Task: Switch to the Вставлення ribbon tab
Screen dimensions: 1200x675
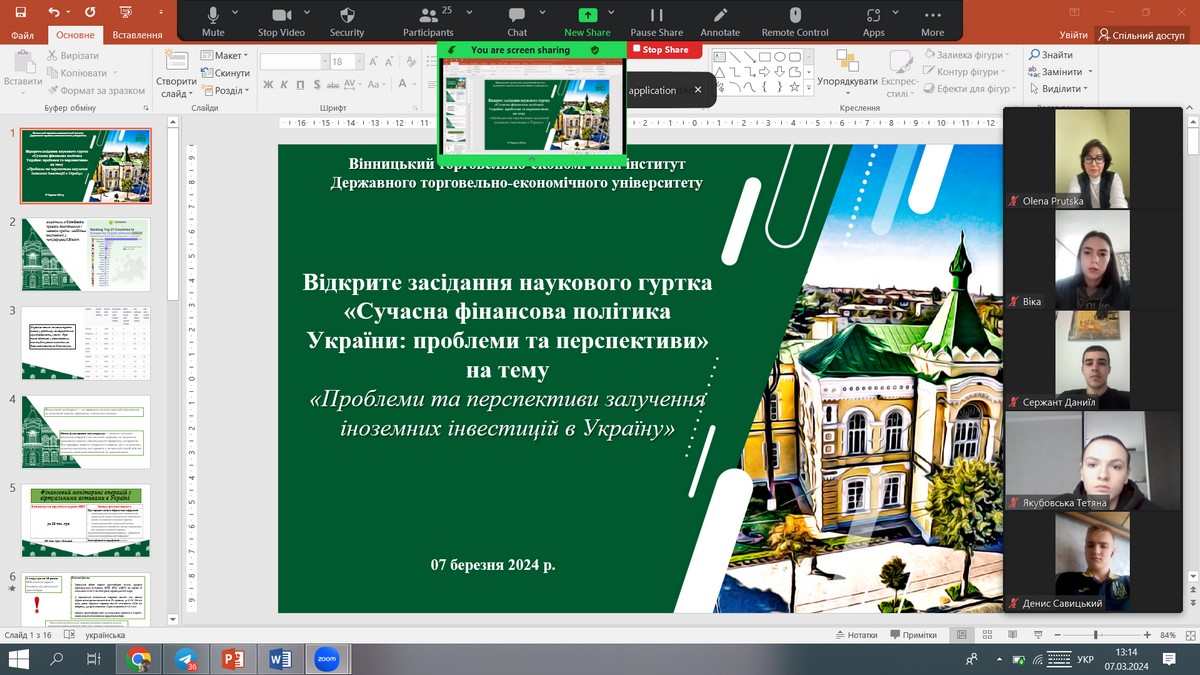Action: coord(137,35)
